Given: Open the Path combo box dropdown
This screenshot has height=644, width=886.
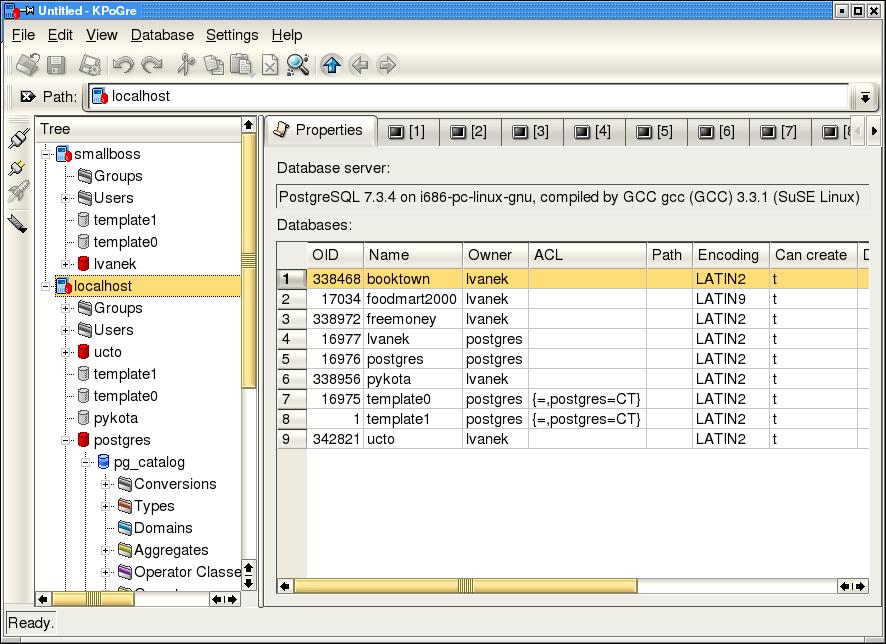Looking at the screenshot, I should pyautogui.click(x=865, y=97).
